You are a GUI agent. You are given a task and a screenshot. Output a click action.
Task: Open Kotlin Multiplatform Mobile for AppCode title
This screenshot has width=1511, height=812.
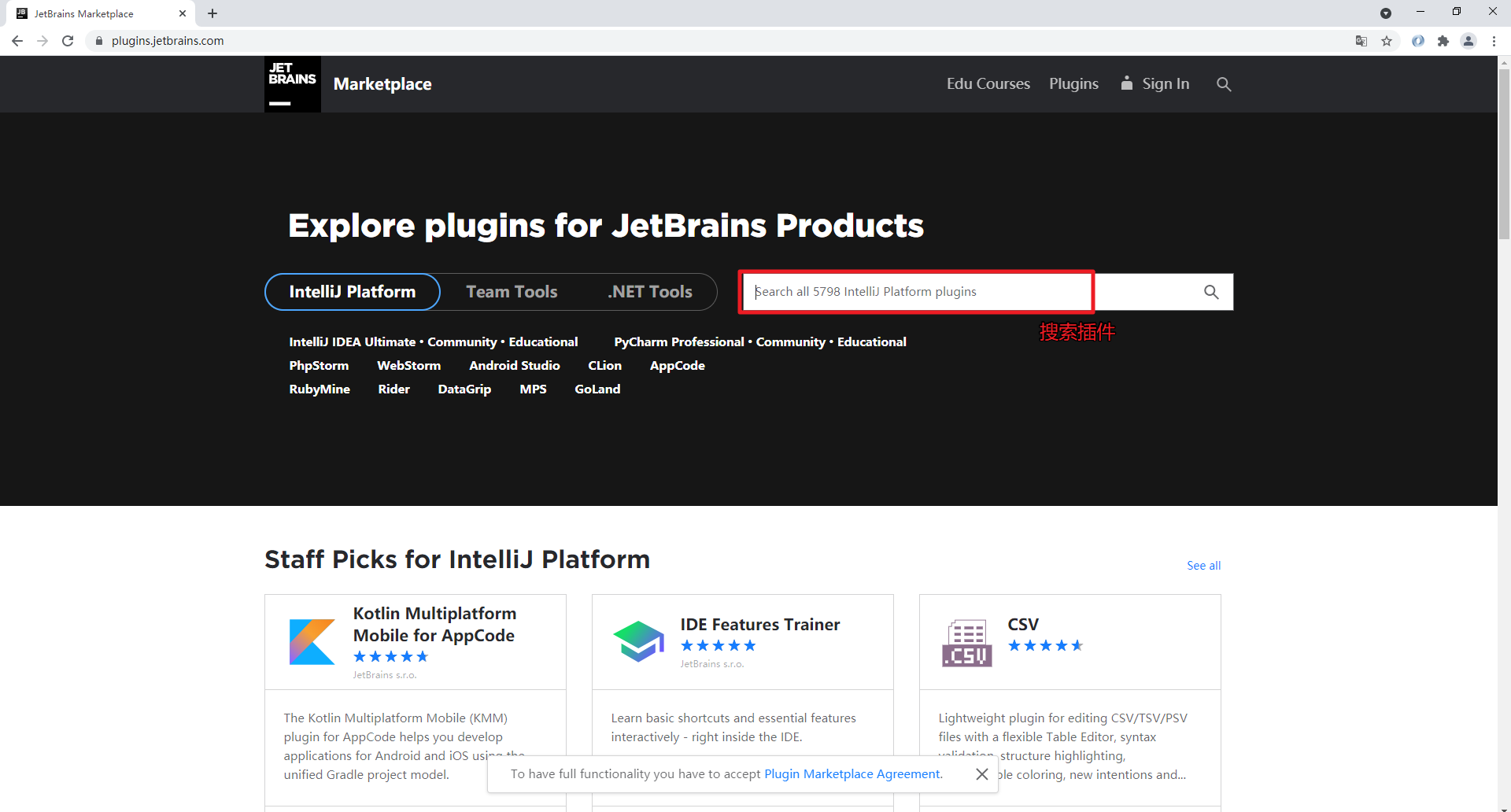click(434, 625)
